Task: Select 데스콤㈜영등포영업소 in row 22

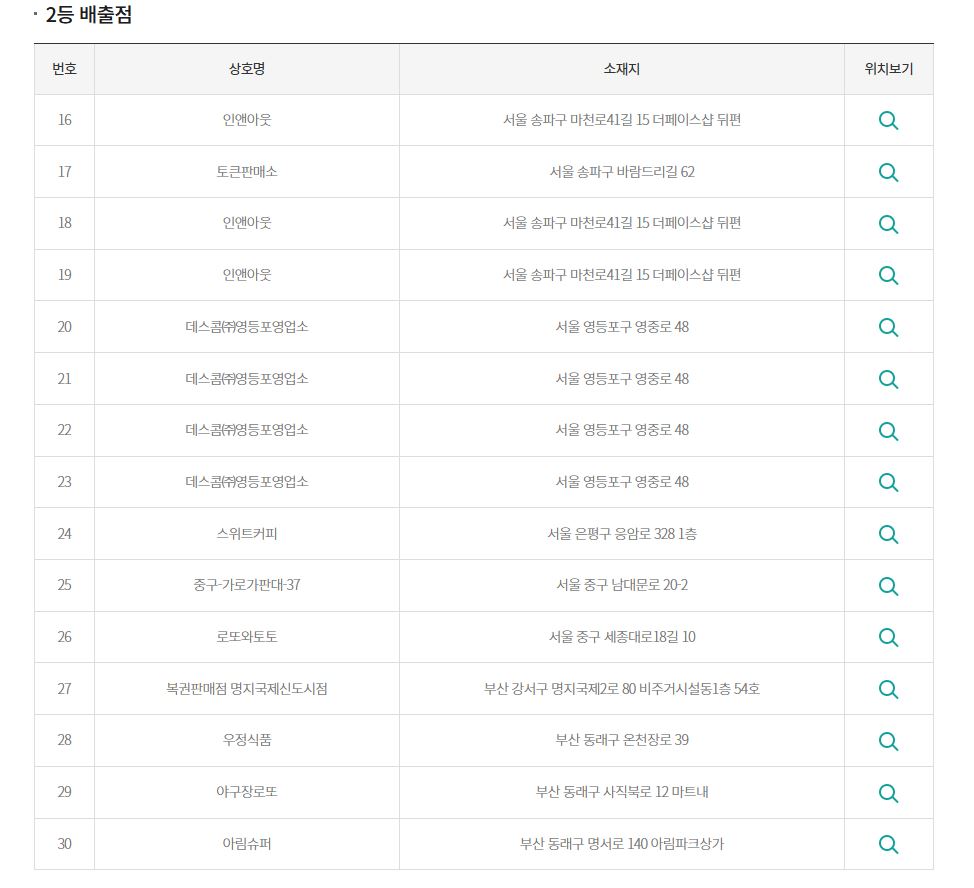Action: (x=247, y=430)
